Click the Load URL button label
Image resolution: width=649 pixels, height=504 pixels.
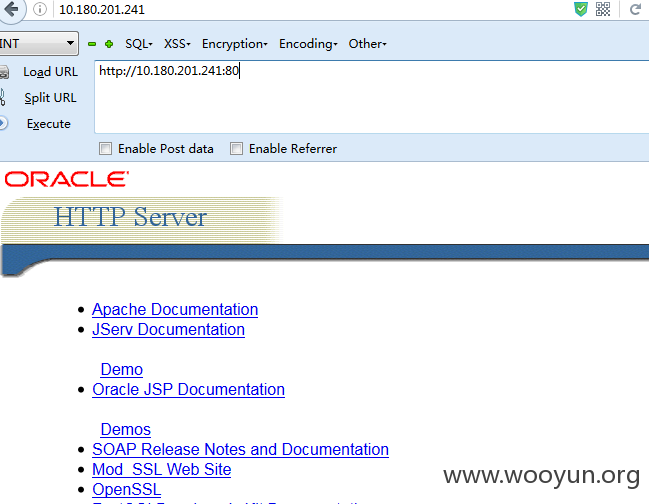pyautogui.click(x=50, y=72)
